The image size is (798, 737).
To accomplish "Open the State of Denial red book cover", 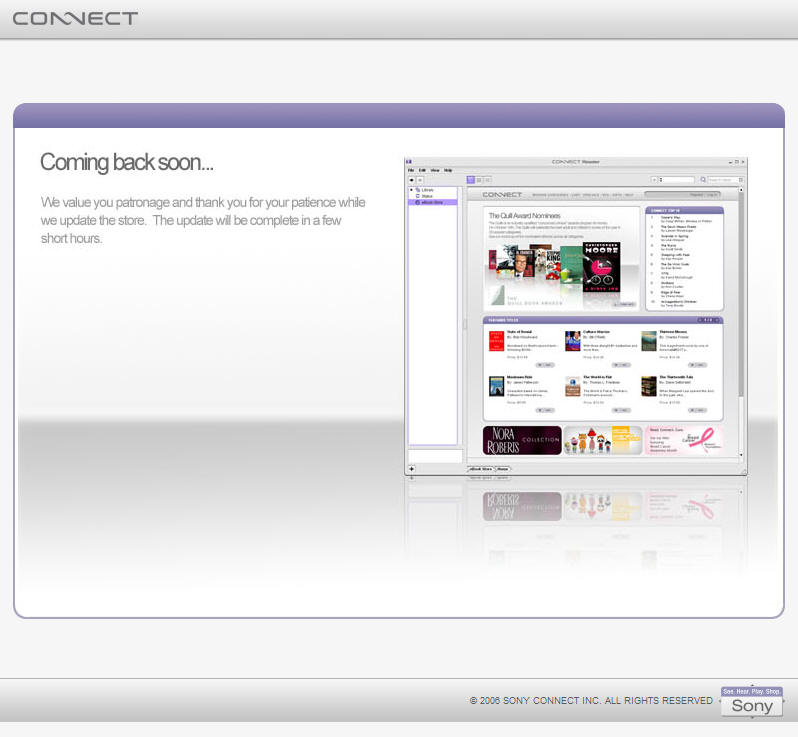I will click(496, 341).
